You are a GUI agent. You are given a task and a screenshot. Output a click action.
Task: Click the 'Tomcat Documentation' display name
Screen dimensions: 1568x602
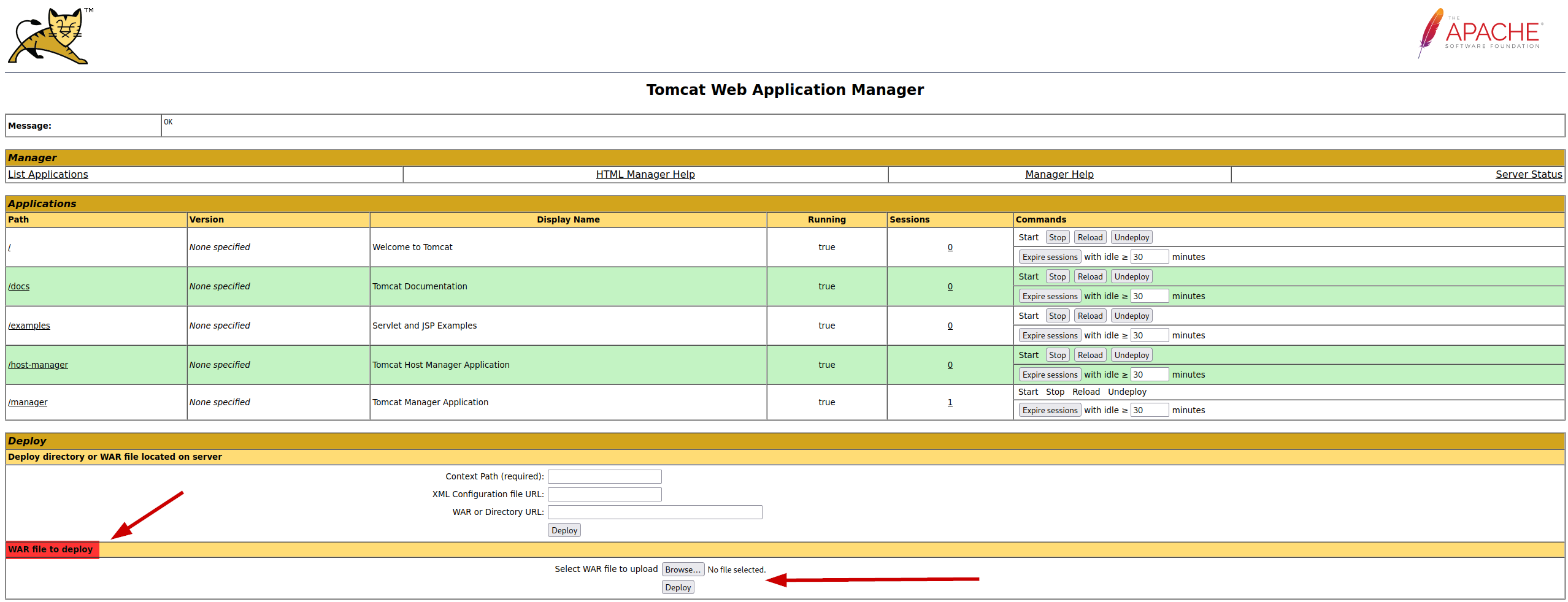(420, 286)
